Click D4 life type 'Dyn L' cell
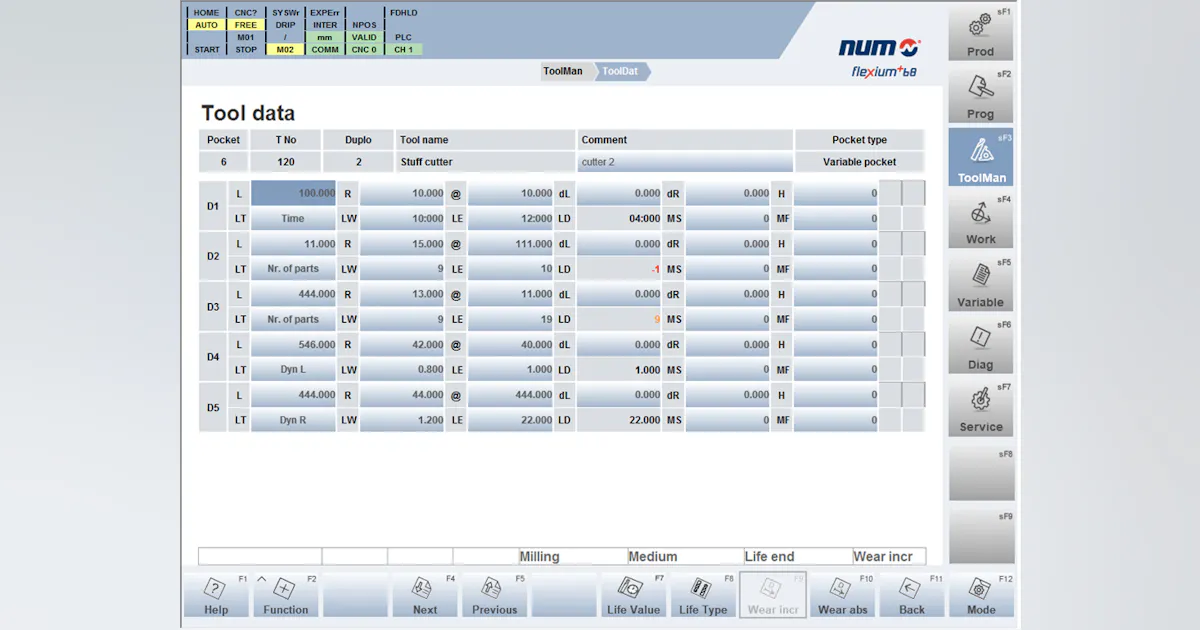The width and height of the screenshot is (1200, 630). tap(293, 370)
